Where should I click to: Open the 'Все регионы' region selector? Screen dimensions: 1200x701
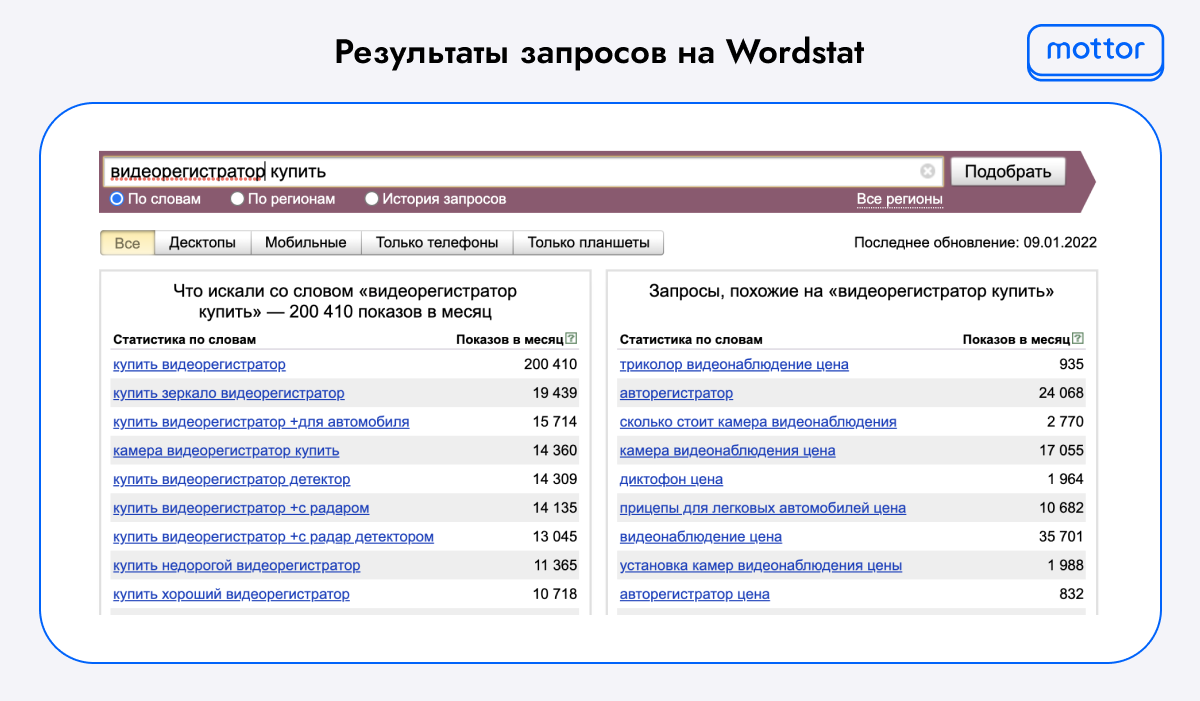tap(899, 199)
